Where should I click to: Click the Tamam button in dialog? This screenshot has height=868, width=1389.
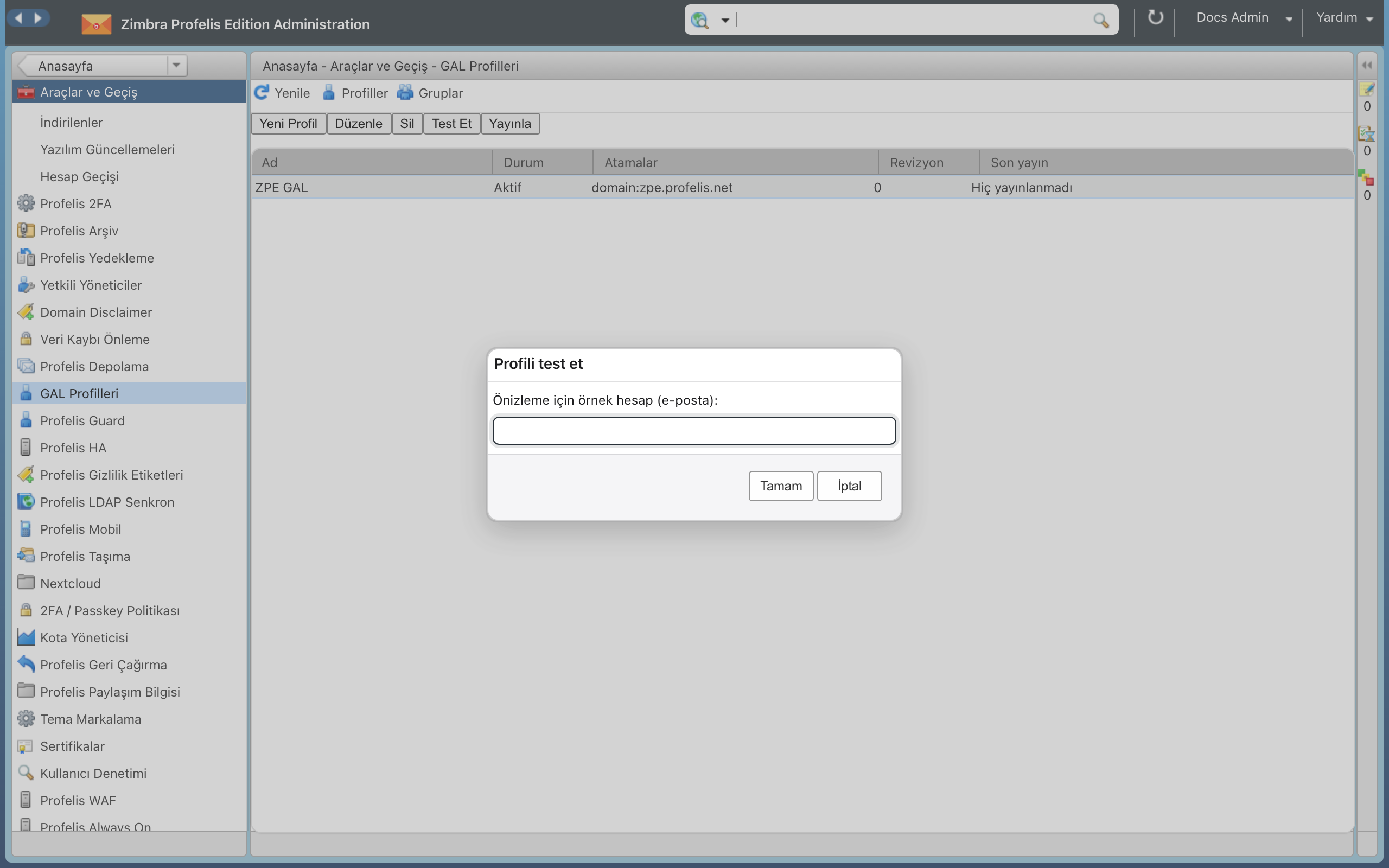click(x=781, y=486)
